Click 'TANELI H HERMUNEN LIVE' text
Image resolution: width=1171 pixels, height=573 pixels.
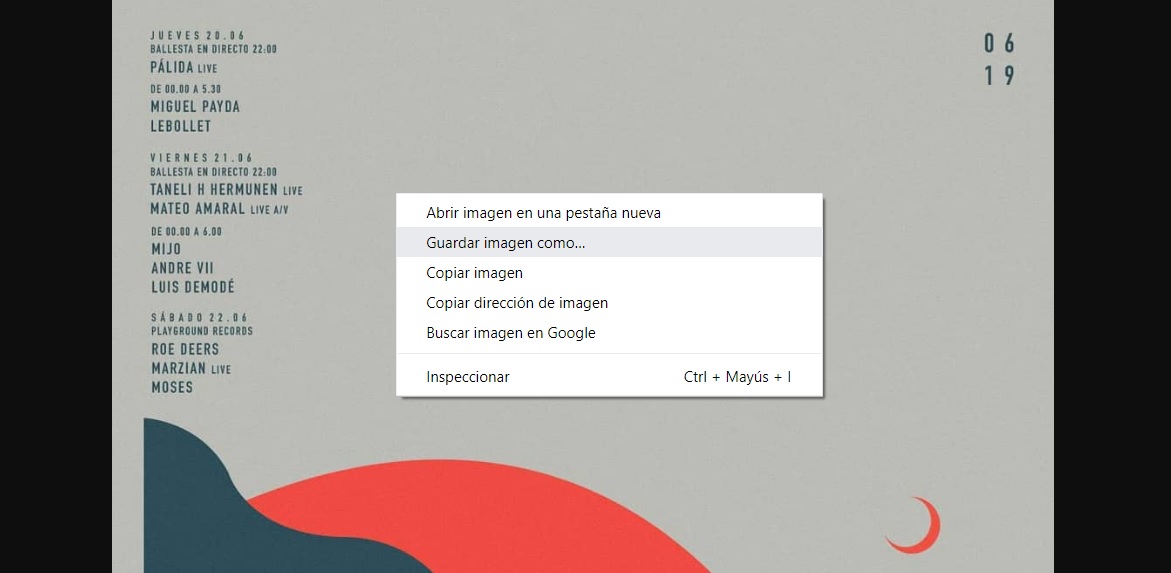click(226, 190)
